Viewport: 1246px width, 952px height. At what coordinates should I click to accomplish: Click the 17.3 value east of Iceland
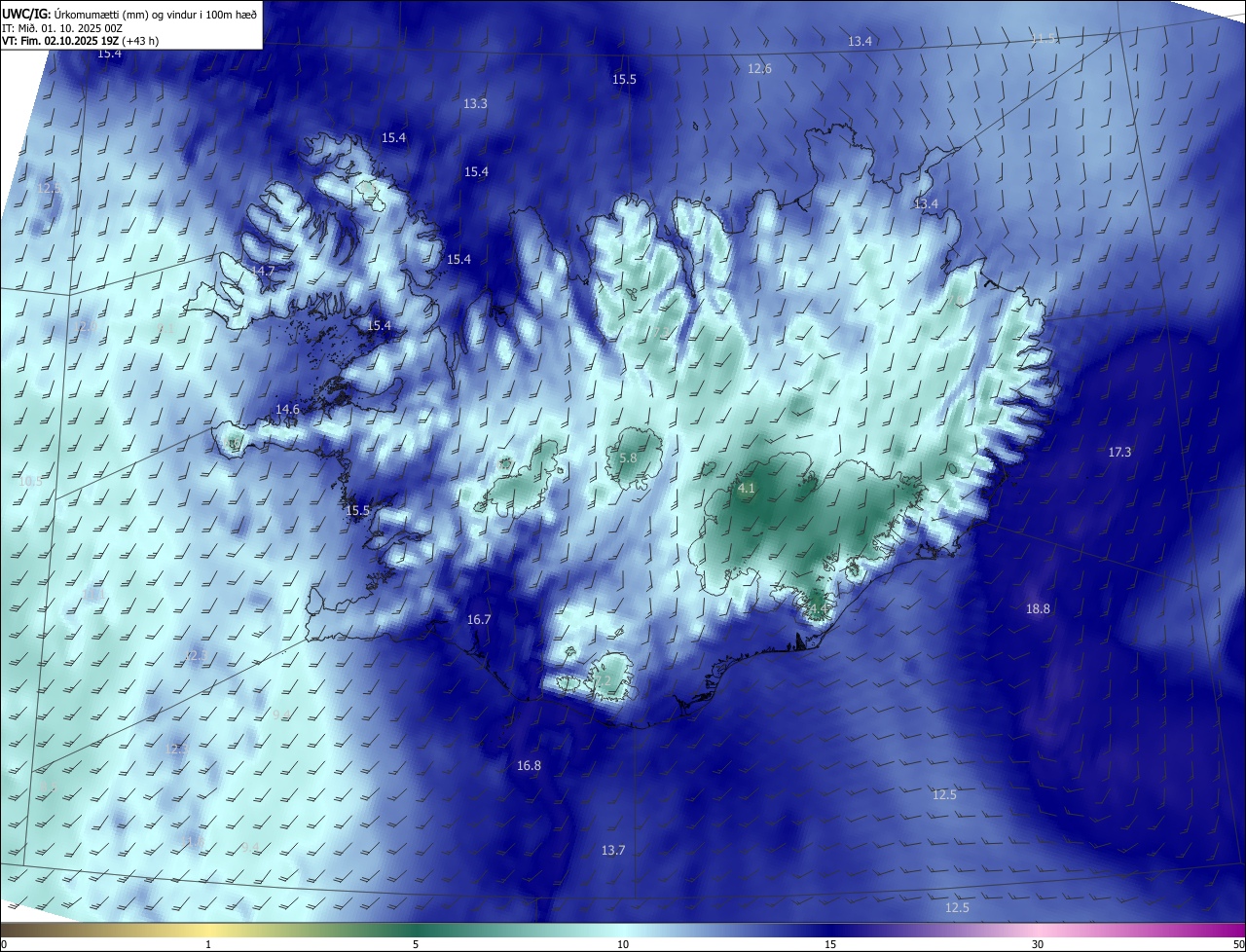1119,452
